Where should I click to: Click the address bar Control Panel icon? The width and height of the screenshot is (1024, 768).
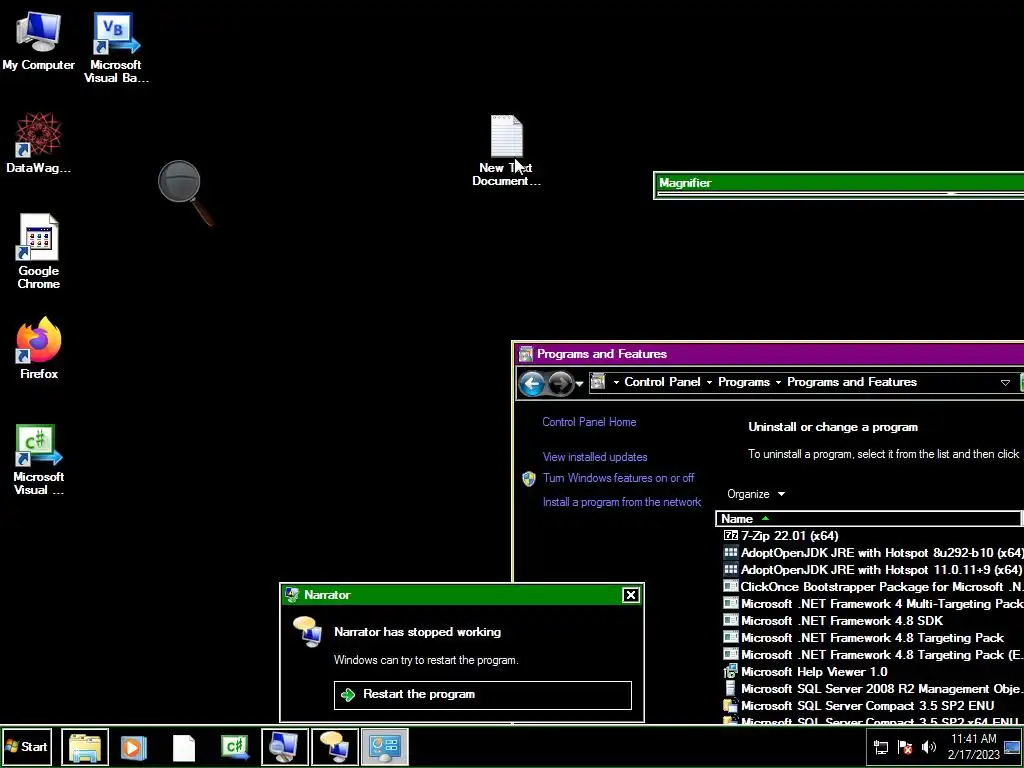(x=598, y=382)
